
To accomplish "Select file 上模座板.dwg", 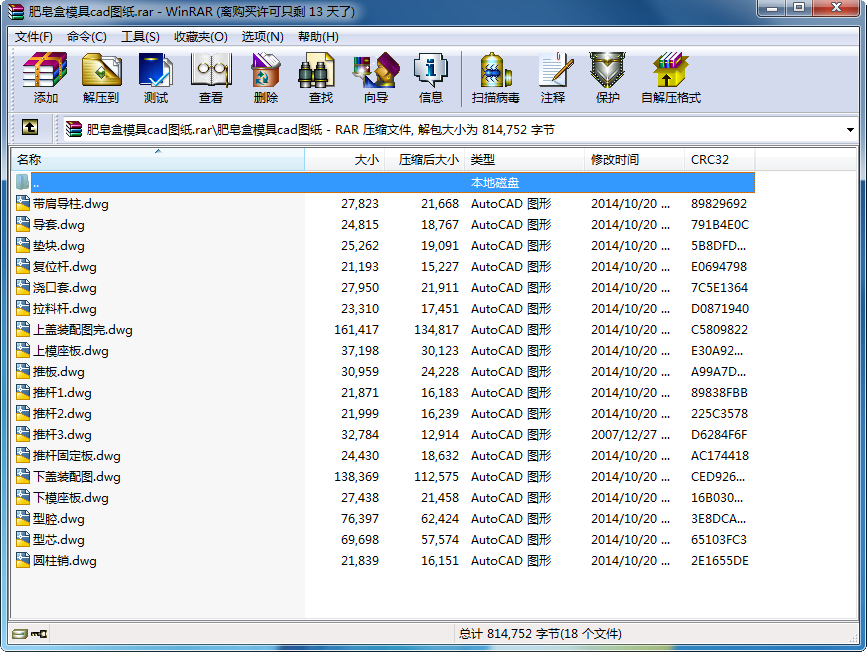I will tap(71, 351).
